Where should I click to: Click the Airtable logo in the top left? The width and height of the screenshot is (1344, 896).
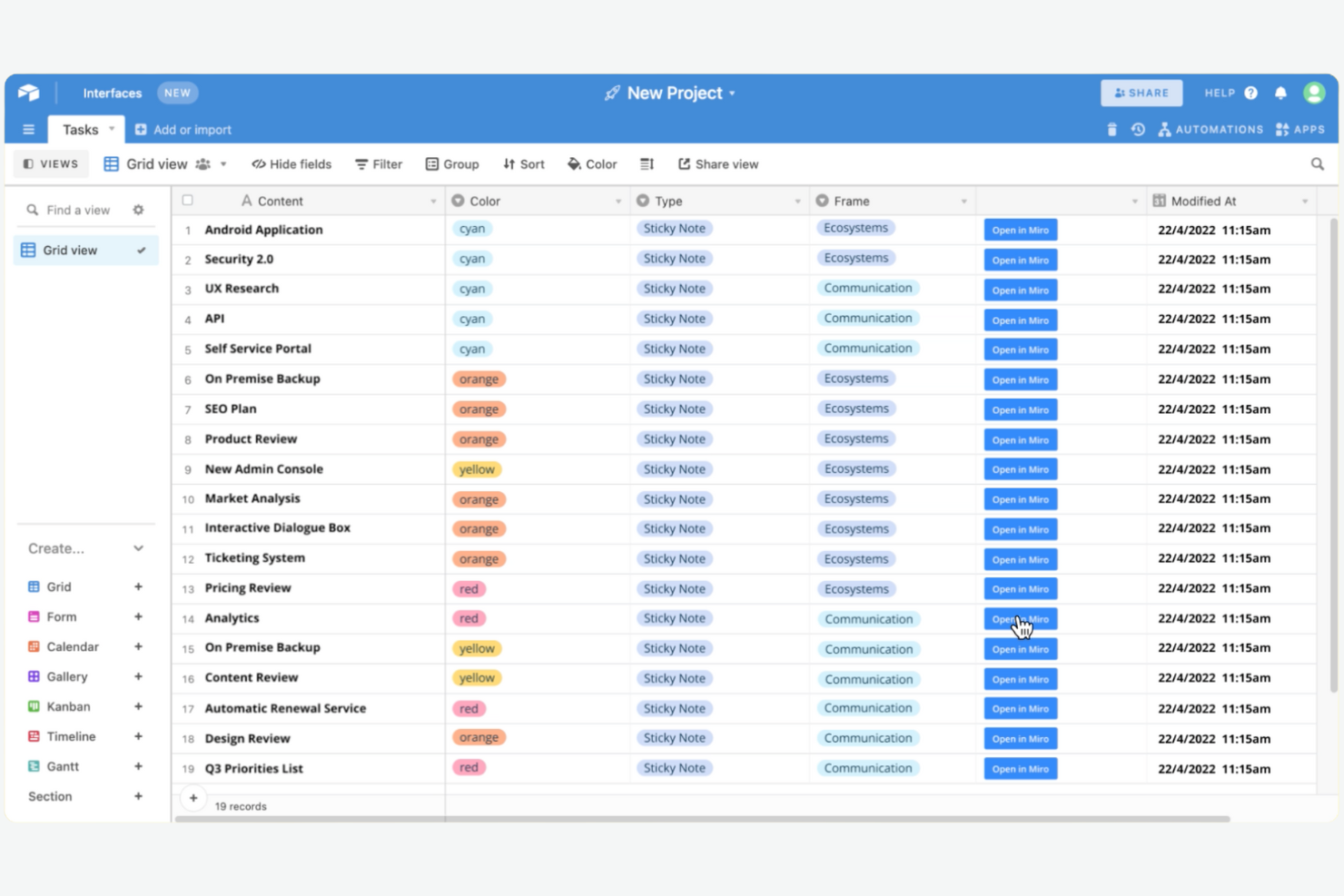coord(28,92)
